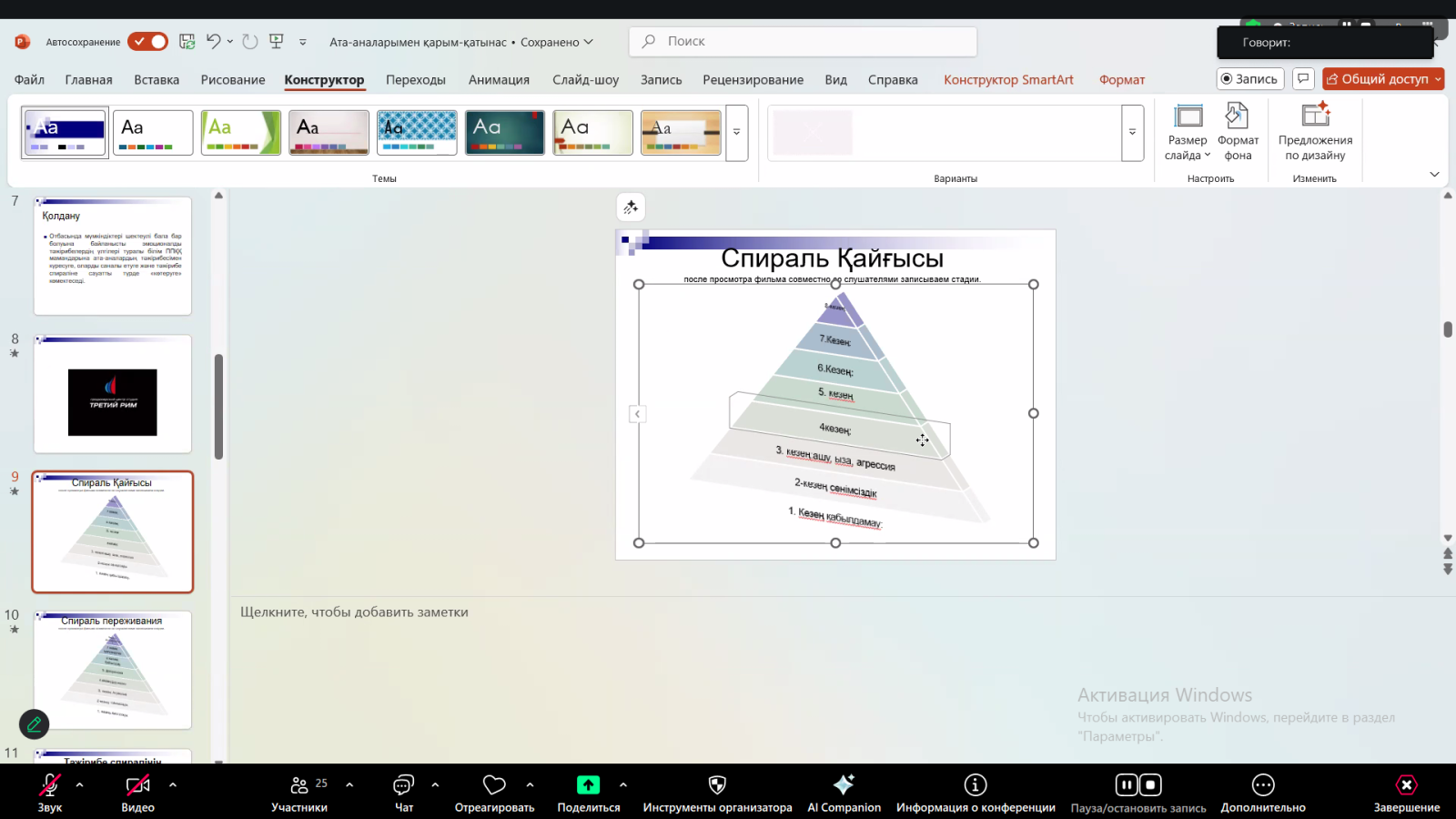1456x819 pixels.
Task: Open Zoom AI Companion
Action: pos(844,785)
